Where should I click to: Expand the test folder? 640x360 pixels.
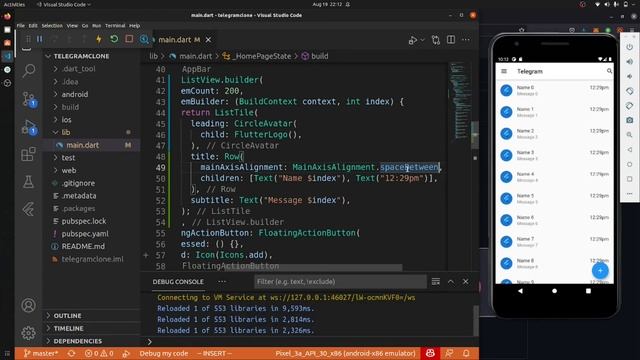(68, 158)
